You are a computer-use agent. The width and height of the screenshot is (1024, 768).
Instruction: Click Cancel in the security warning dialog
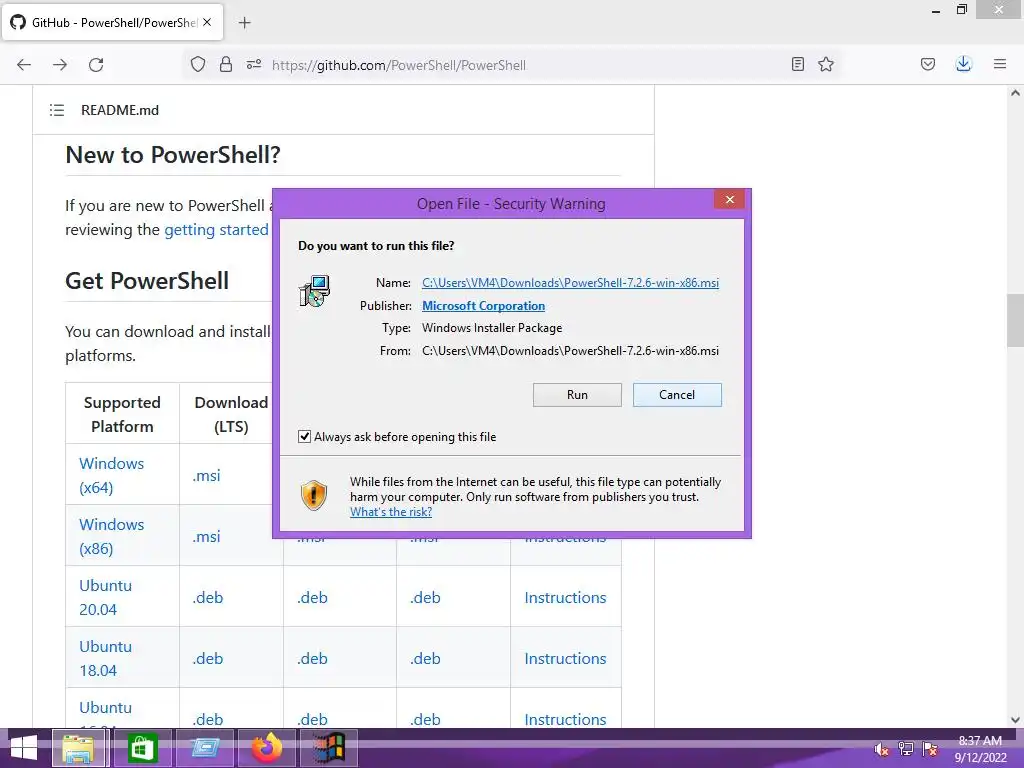tap(677, 394)
